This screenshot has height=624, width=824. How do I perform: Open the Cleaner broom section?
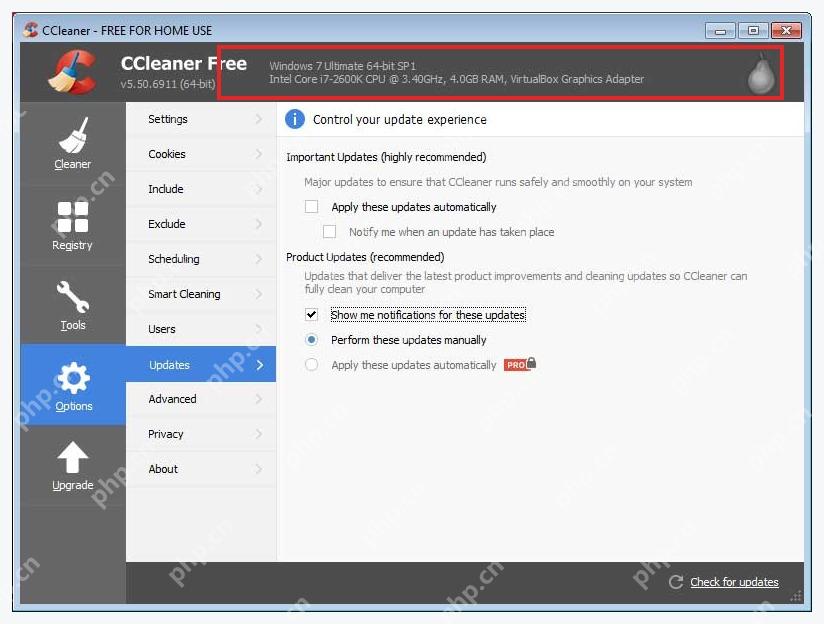[x=73, y=143]
